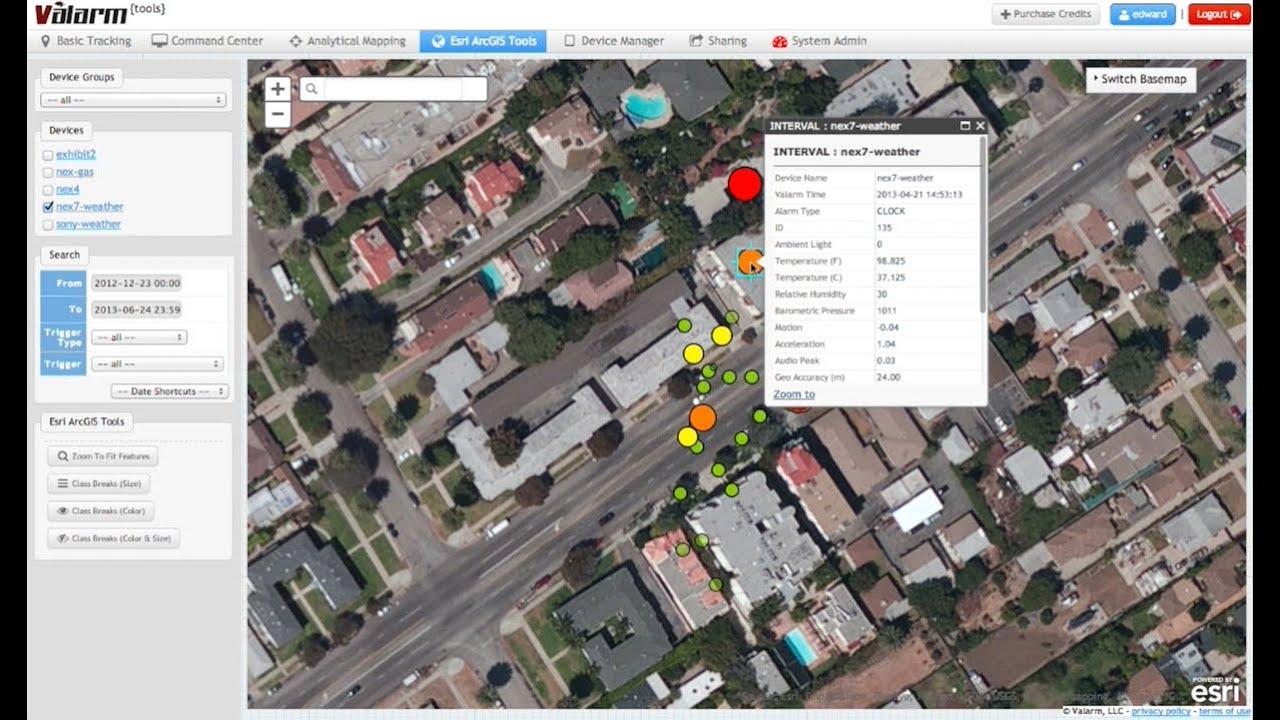This screenshot has height=720, width=1280.
Task: Click the From date field
Action: pos(136,283)
